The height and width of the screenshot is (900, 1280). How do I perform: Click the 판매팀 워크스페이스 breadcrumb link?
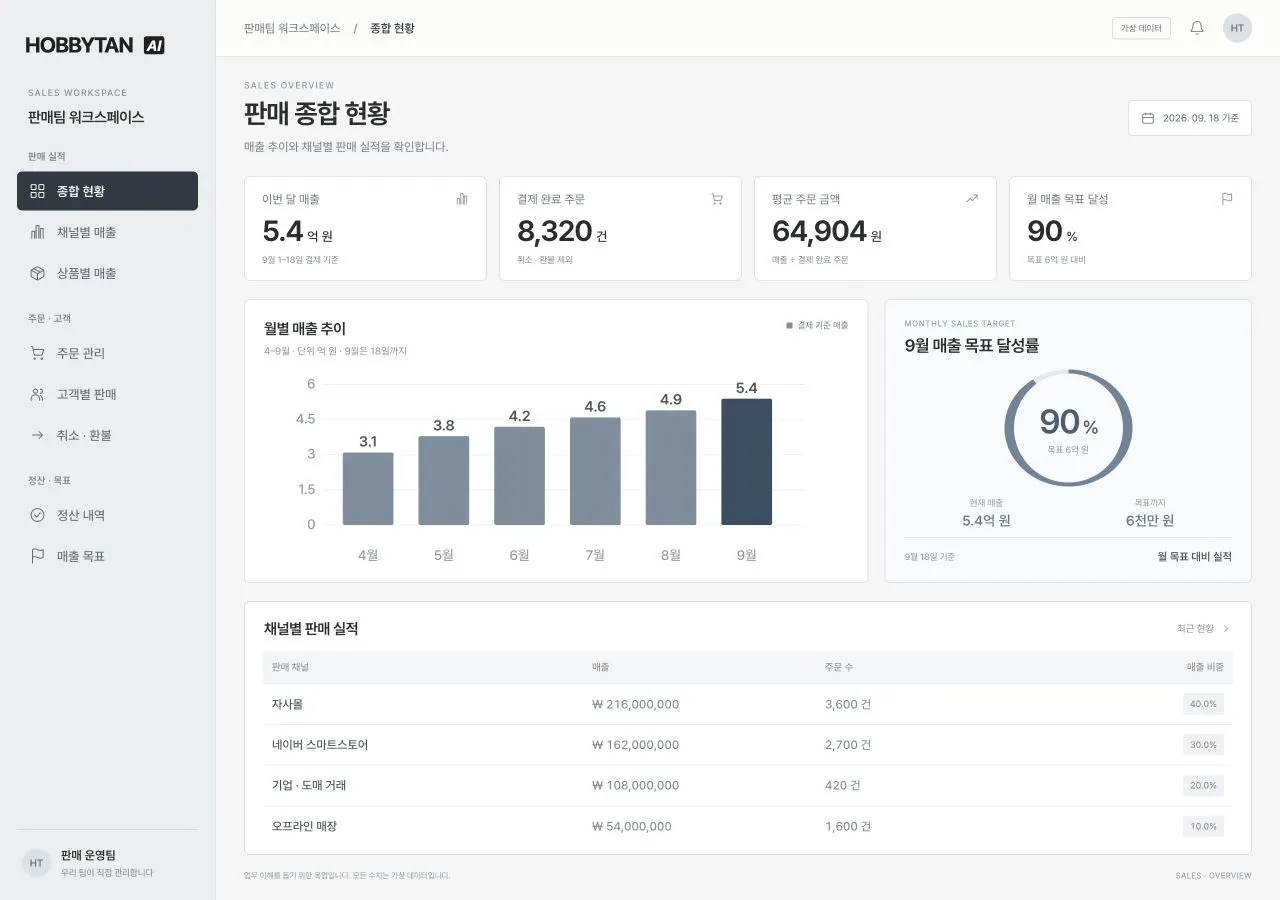[x=292, y=28]
